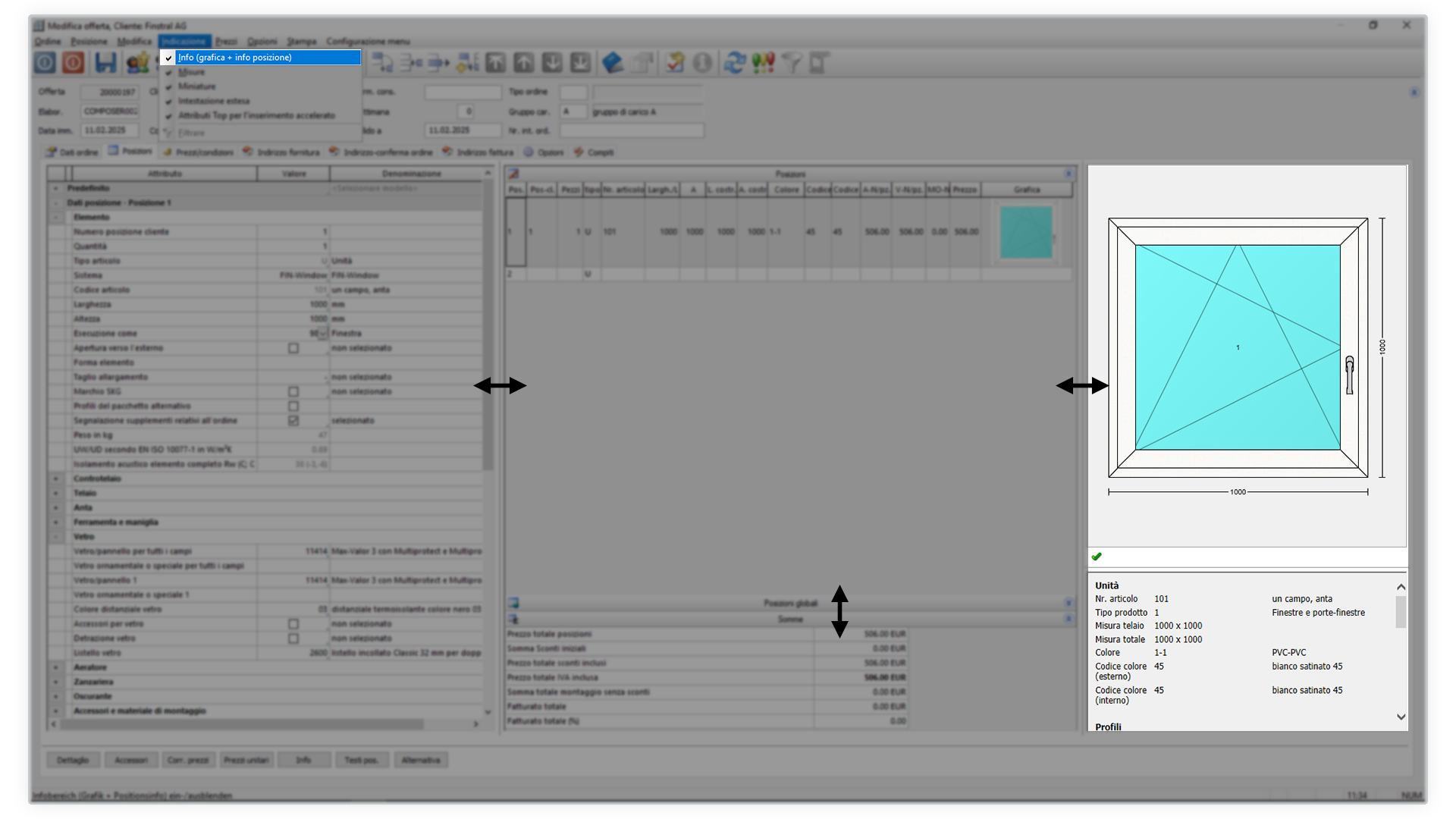Click the move-up arrow toolbar icon

(524, 63)
